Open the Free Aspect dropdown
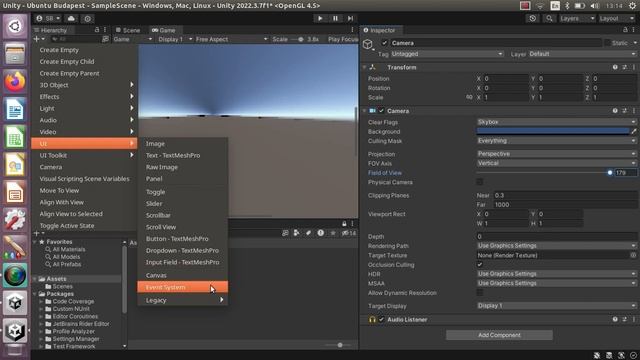The height and width of the screenshot is (360, 640). [231, 39]
